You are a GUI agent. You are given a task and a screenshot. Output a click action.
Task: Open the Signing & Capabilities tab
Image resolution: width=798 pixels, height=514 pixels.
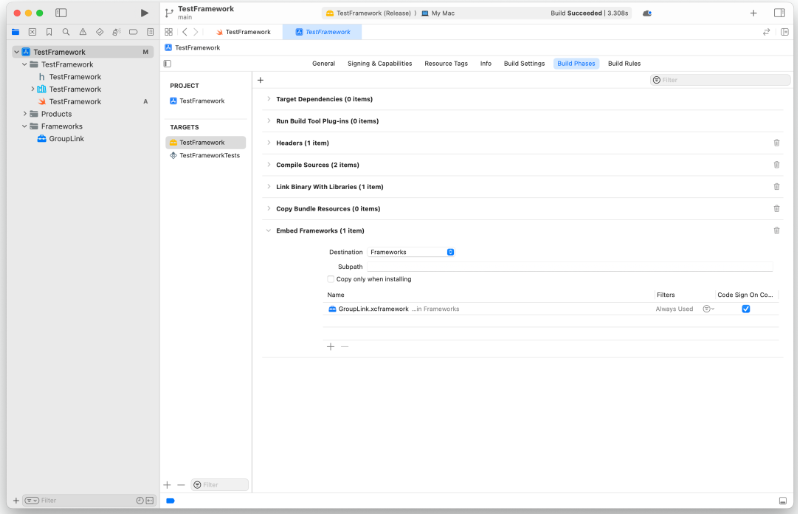(379, 63)
